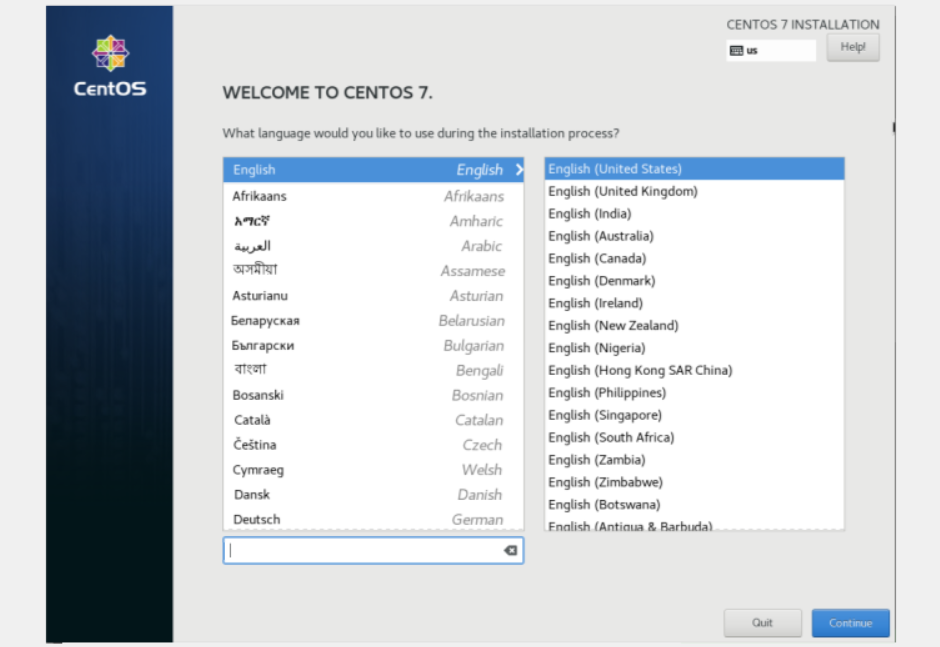Select English (Nigeria) locale
This screenshot has height=647, width=940.
[694, 348]
